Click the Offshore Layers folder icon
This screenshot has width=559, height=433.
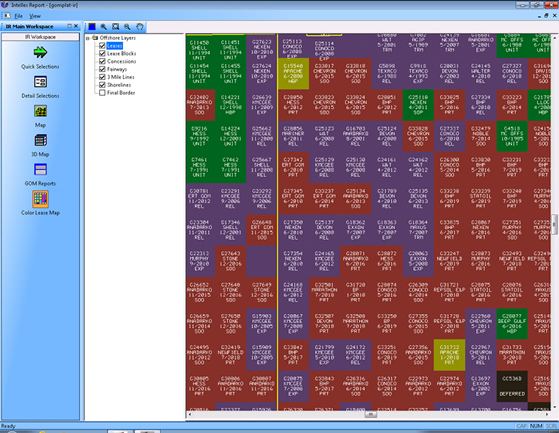[95, 37]
